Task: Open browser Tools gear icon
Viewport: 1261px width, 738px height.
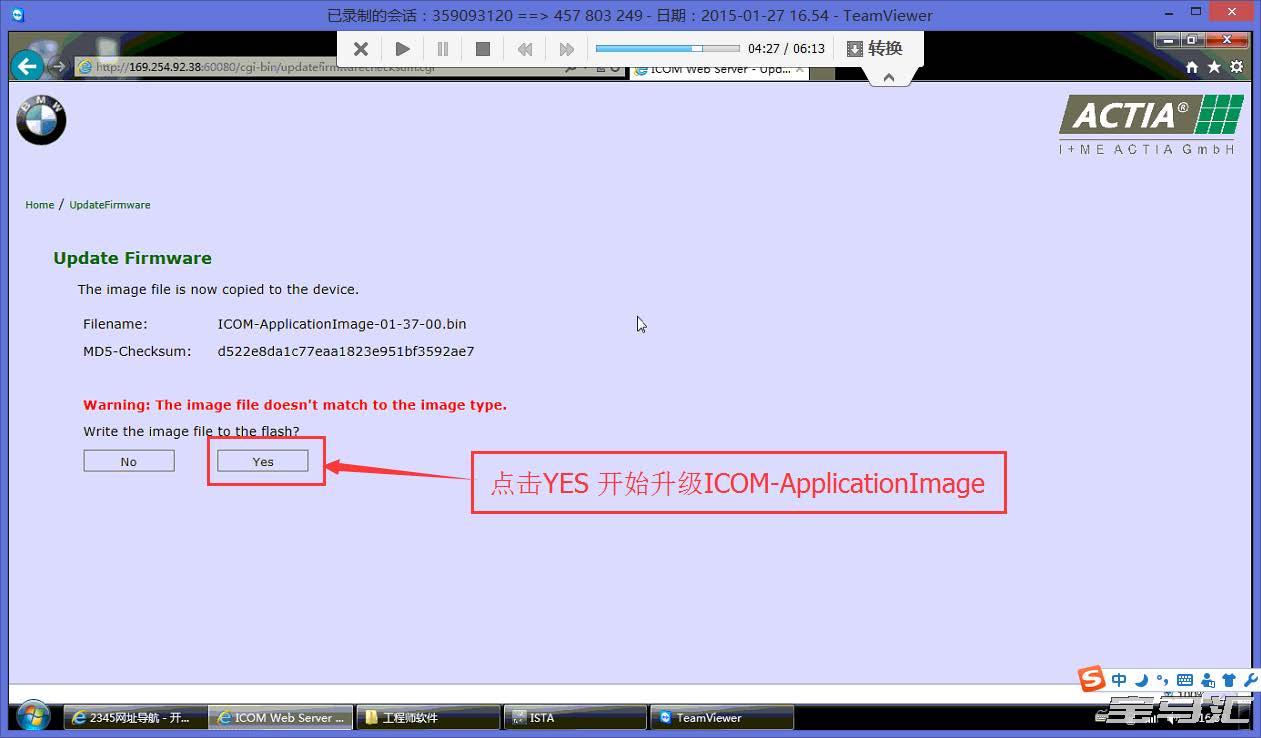Action: click(1237, 67)
